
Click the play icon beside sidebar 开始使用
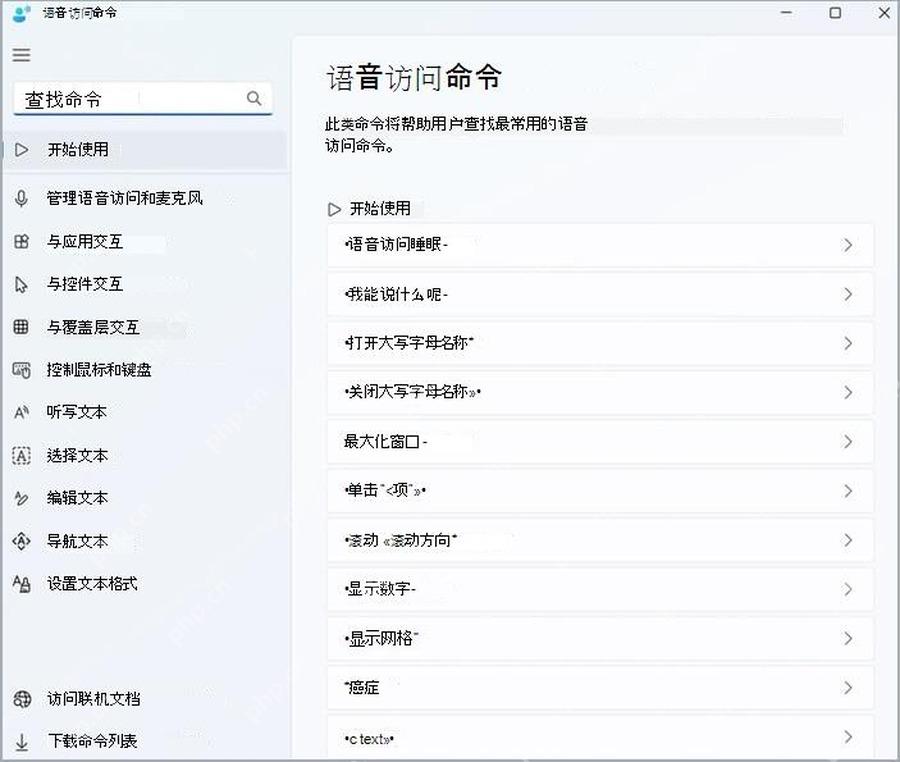(21, 150)
